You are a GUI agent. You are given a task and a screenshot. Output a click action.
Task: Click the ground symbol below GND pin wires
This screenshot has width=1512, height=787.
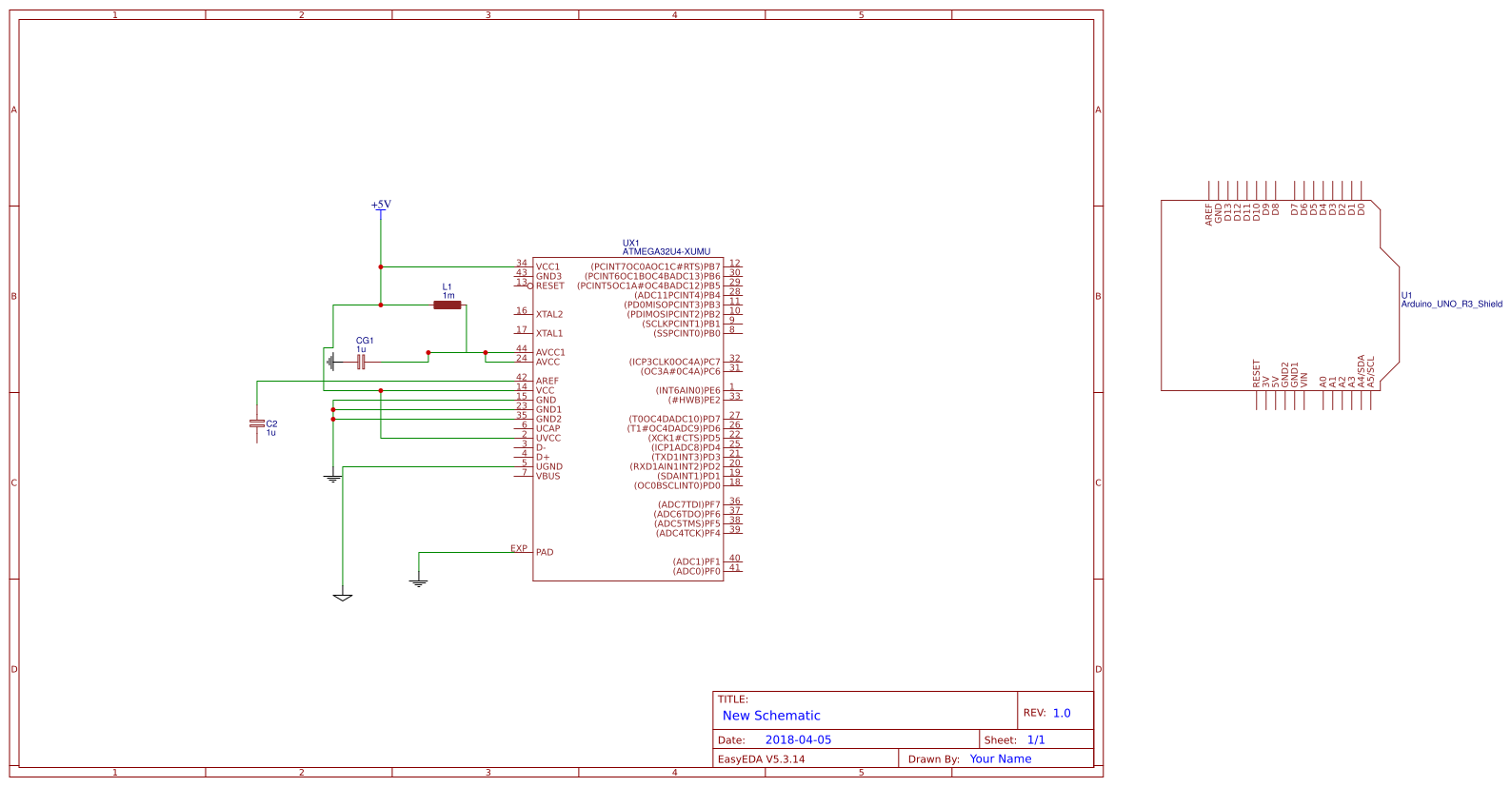(332, 478)
